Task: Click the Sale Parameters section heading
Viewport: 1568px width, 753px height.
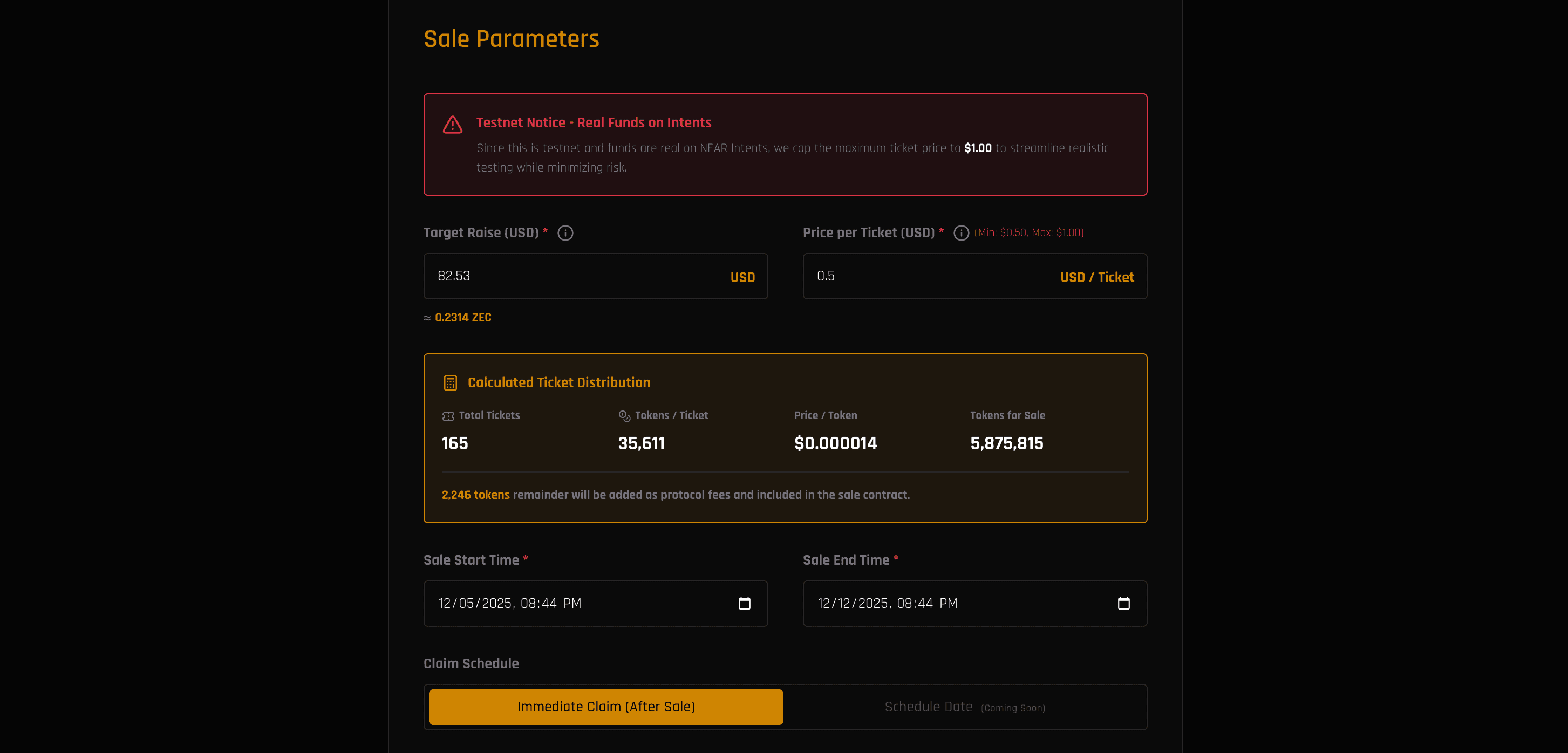Action: (512, 38)
